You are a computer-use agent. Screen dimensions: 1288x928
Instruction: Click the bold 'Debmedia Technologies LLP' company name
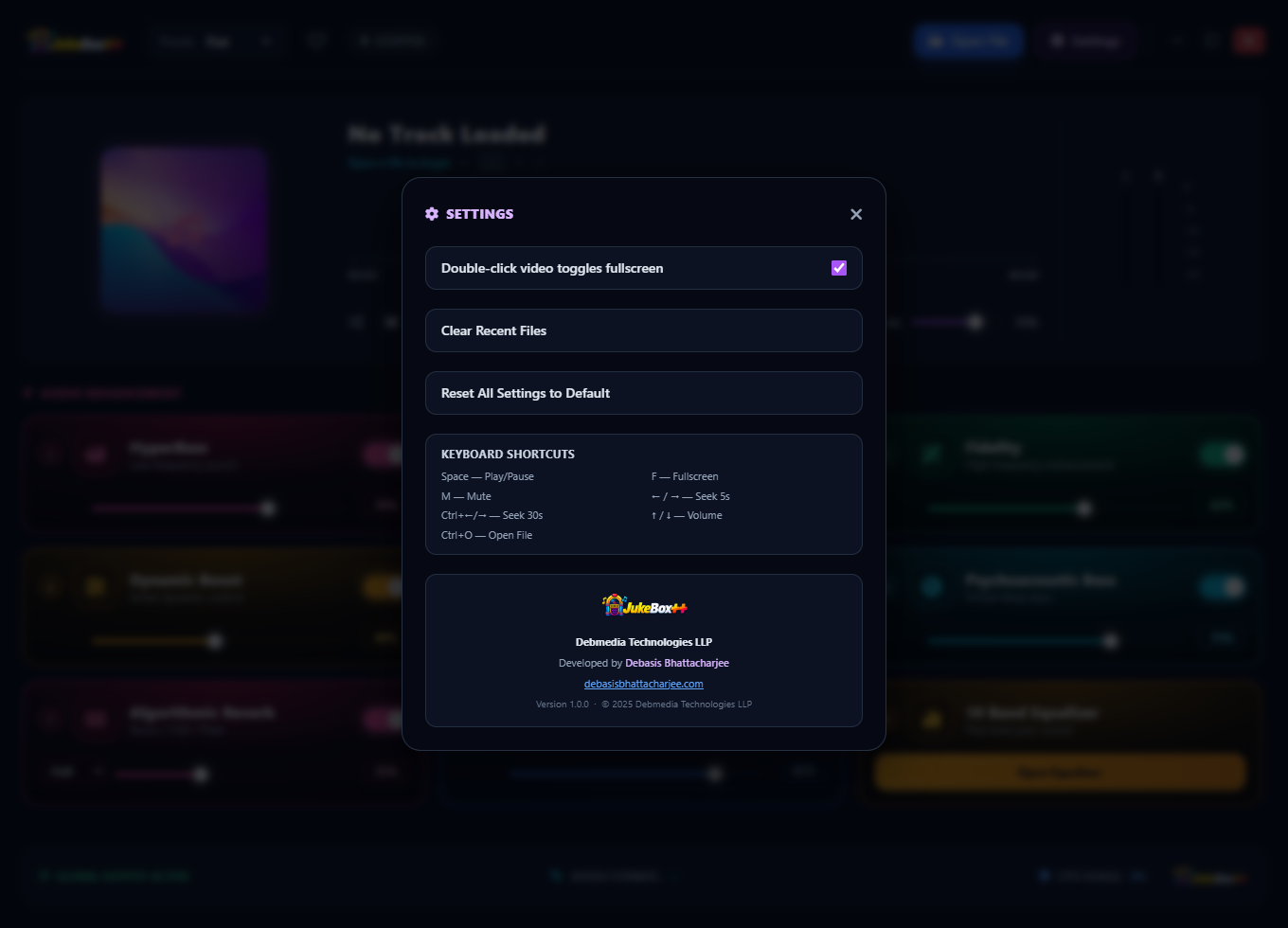tap(644, 642)
